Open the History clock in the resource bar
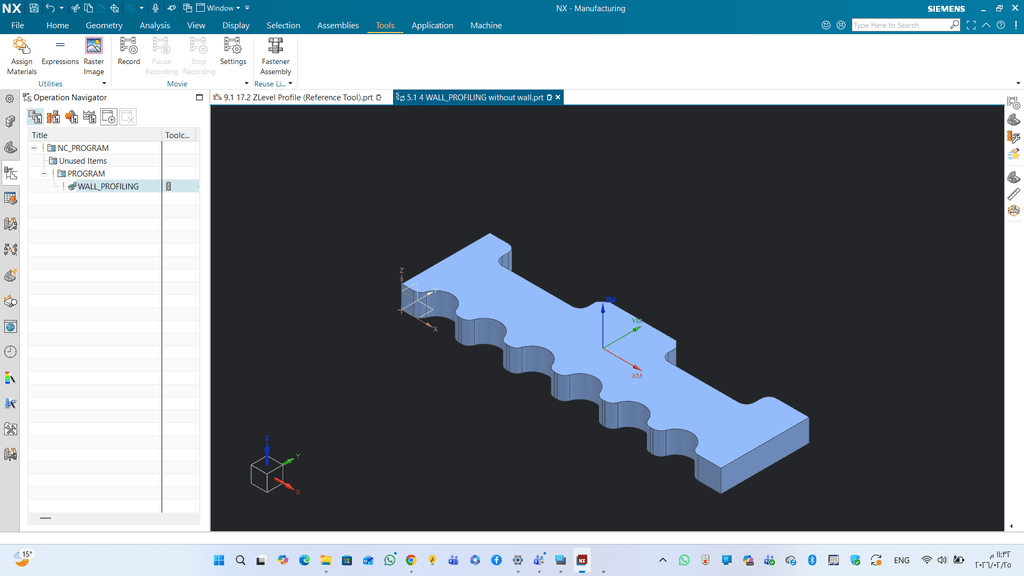Screen dimensions: 1024x576 click(x=10, y=352)
